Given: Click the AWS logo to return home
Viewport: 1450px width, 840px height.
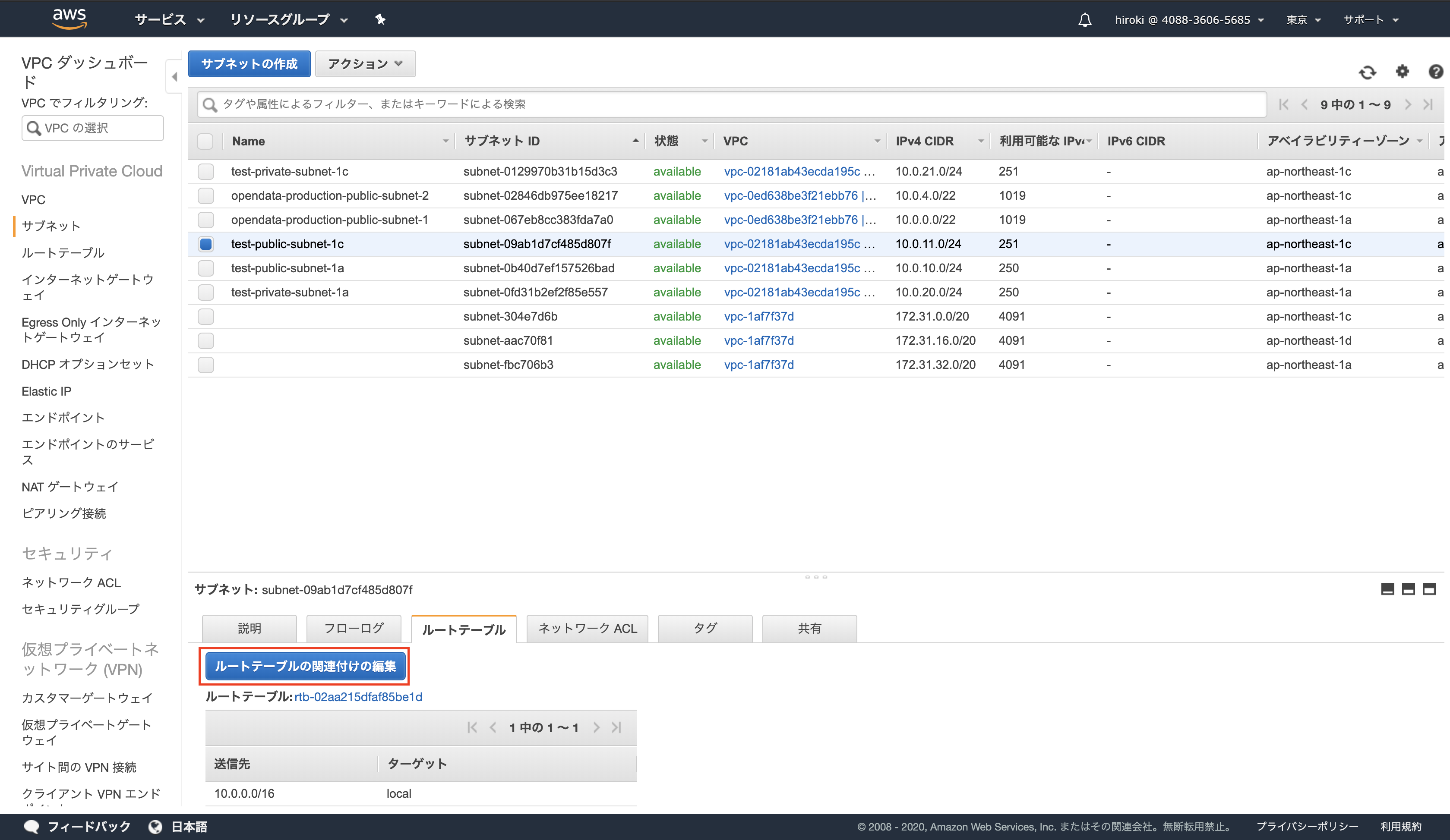Looking at the screenshot, I should coord(69,18).
